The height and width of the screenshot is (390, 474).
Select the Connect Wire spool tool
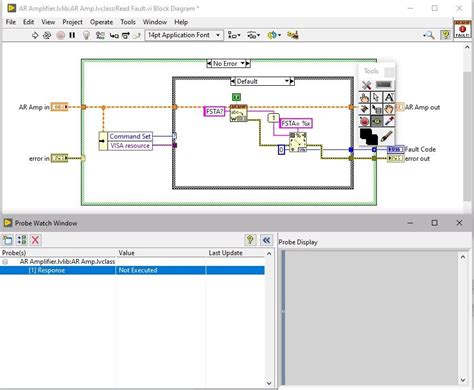364,109
